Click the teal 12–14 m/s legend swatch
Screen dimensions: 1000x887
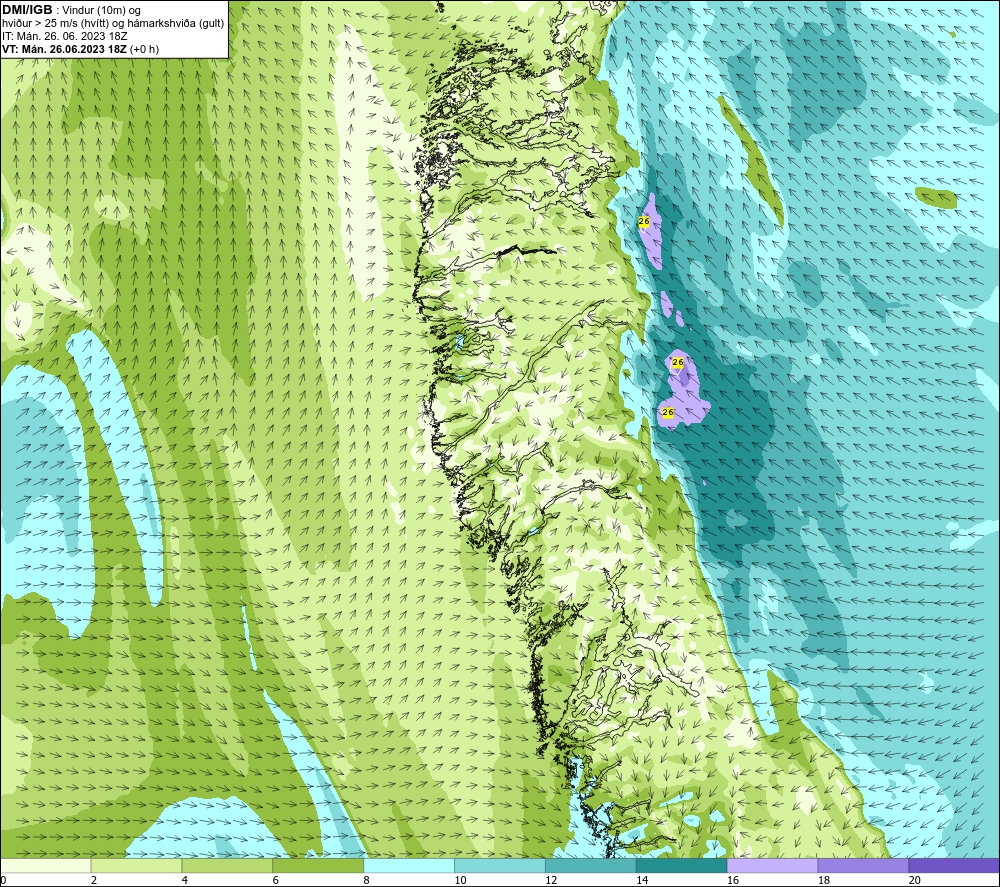coord(591,865)
